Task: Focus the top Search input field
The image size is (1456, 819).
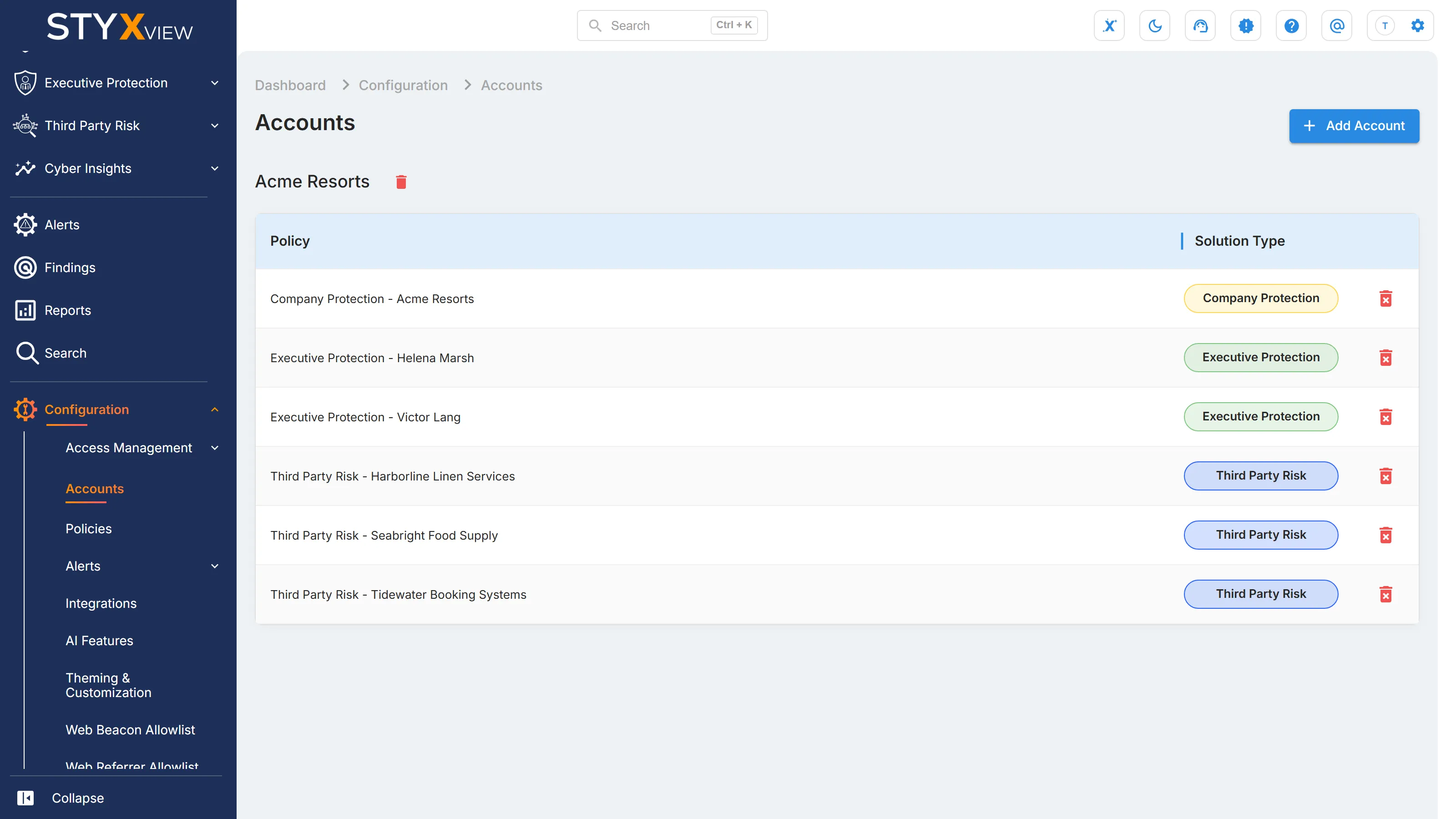Action: tap(672, 25)
